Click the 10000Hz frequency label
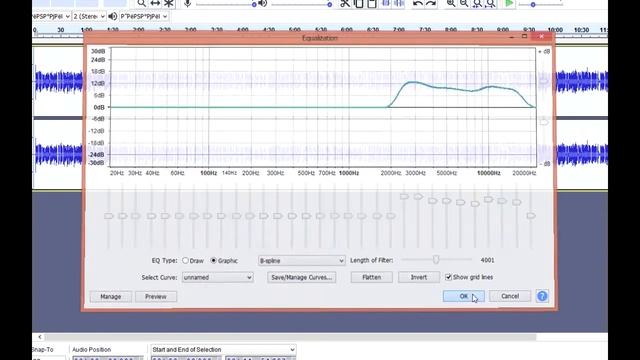Image resolution: width=640 pixels, height=360 pixels. [x=489, y=173]
